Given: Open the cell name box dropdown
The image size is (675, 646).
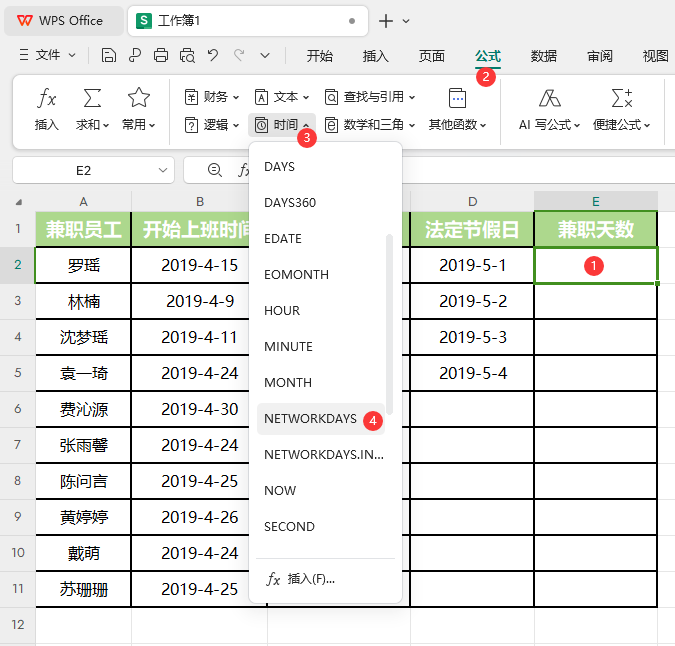Looking at the screenshot, I should (162, 171).
